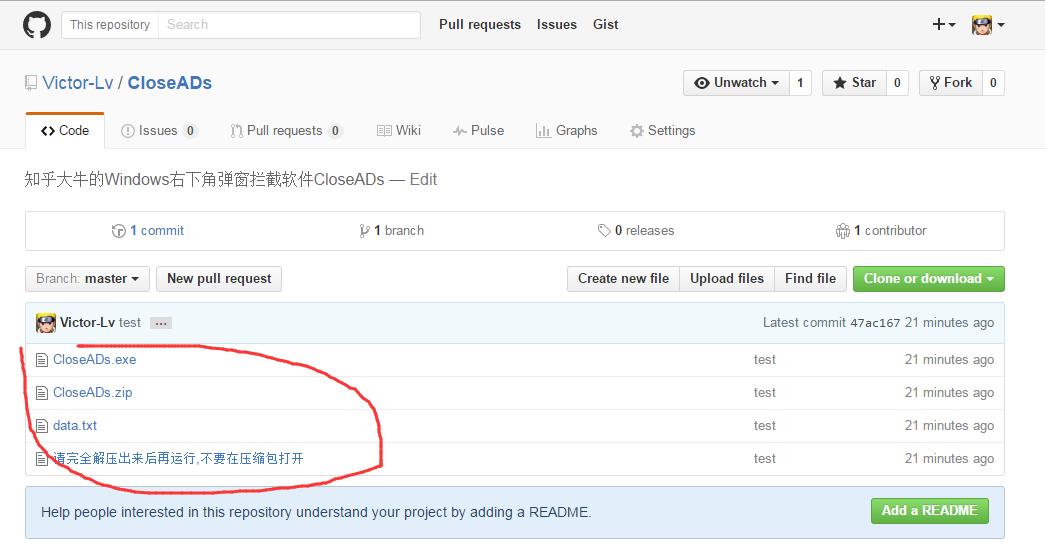Open the watchers count 1

[800, 83]
